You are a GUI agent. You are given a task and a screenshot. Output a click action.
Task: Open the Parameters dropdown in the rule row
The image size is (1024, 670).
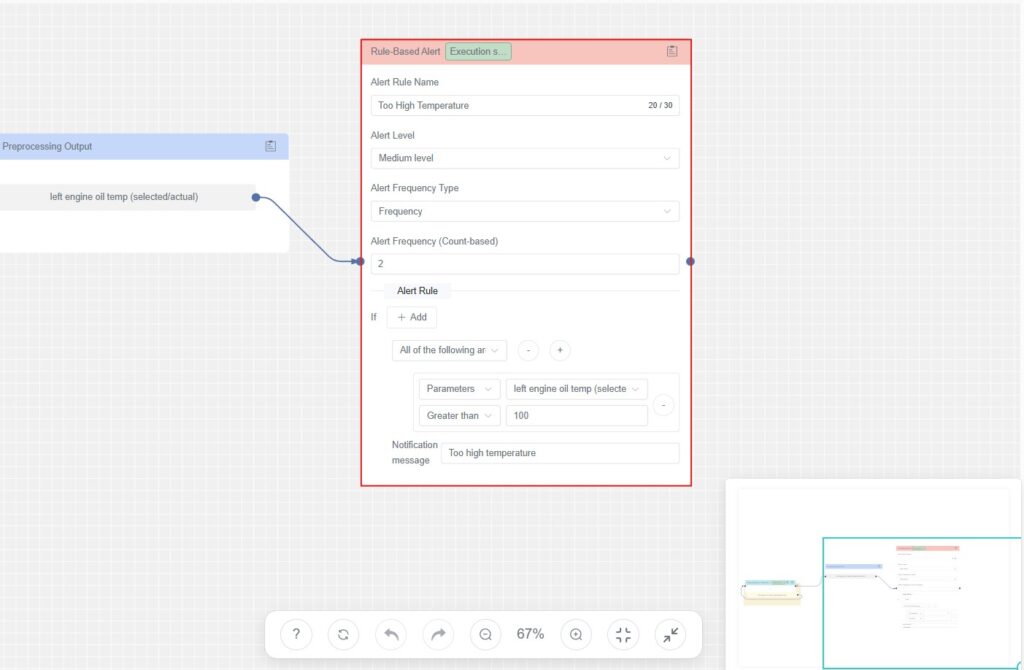(459, 388)
